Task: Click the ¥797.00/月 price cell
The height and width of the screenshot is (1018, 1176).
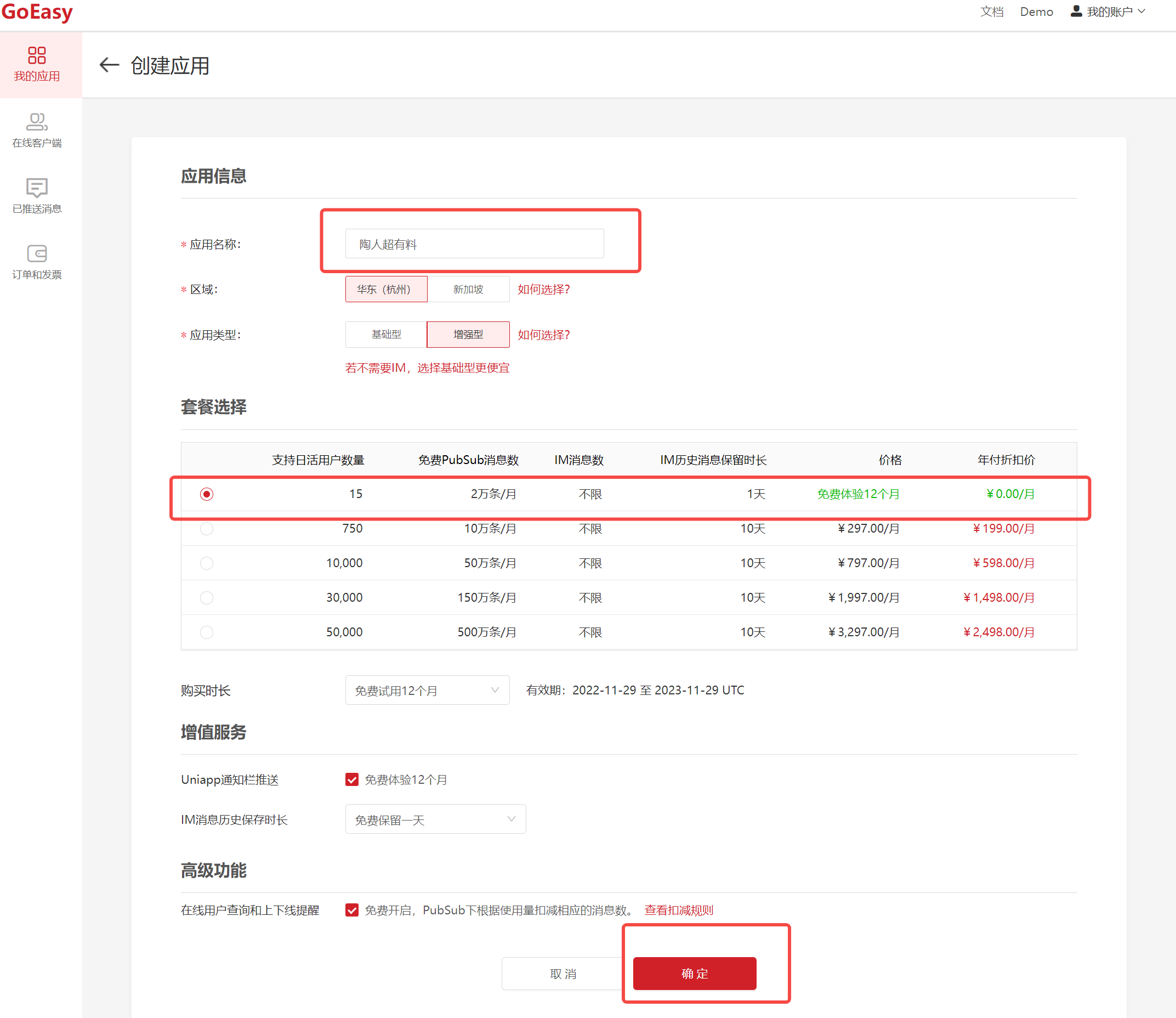Action: [868, 563]
